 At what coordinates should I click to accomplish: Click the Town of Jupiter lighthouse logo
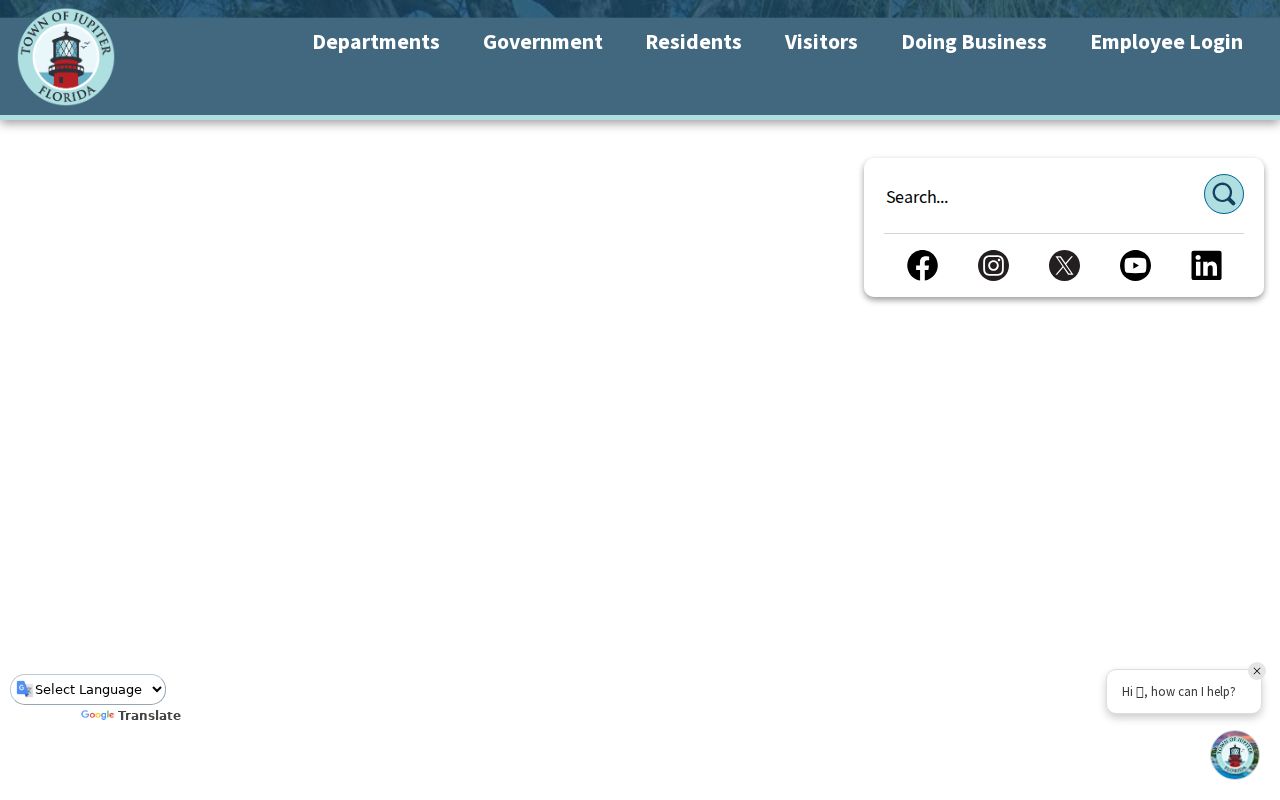point(66,57)
